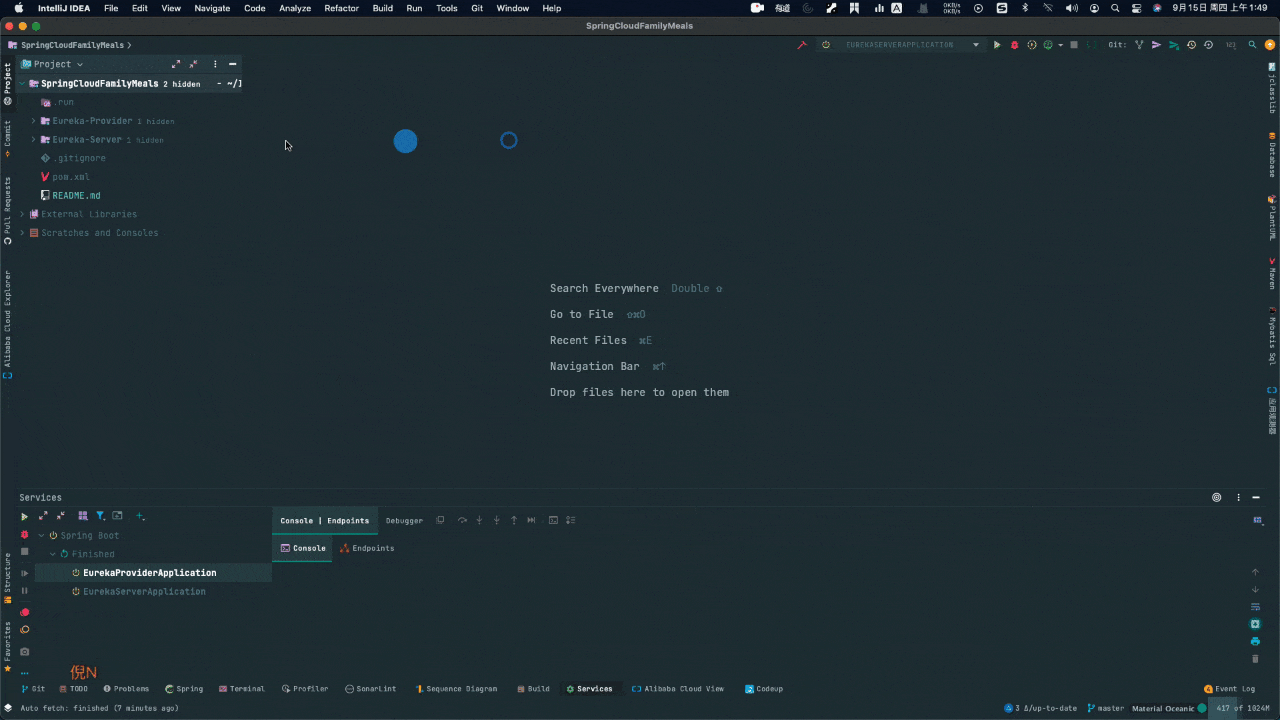Open the Refactor menu
The image size is (1280, 720).
coord(341,8)
